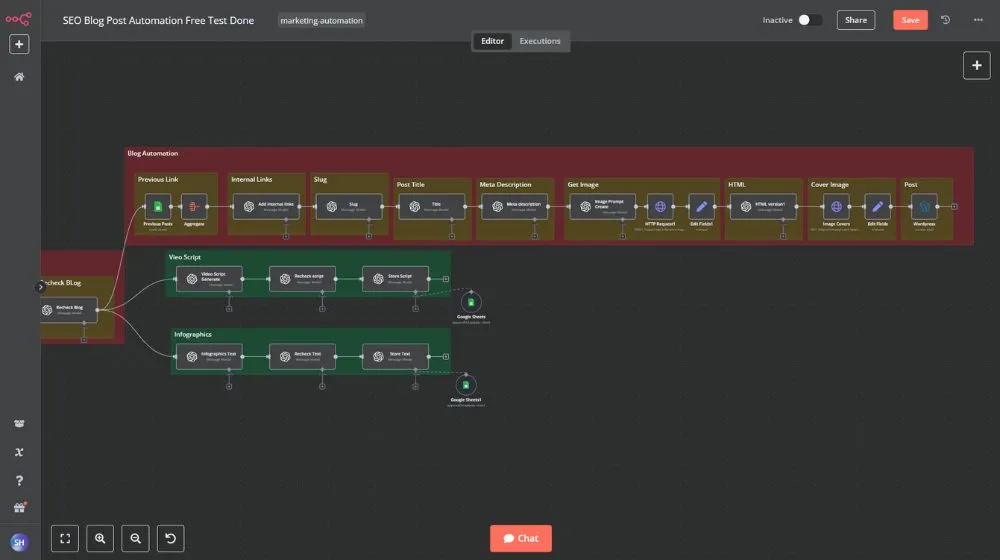Reset canvas zoom with the undo-arrow icon
Viewport: 1000px width, 560px height.
point(170,538)
